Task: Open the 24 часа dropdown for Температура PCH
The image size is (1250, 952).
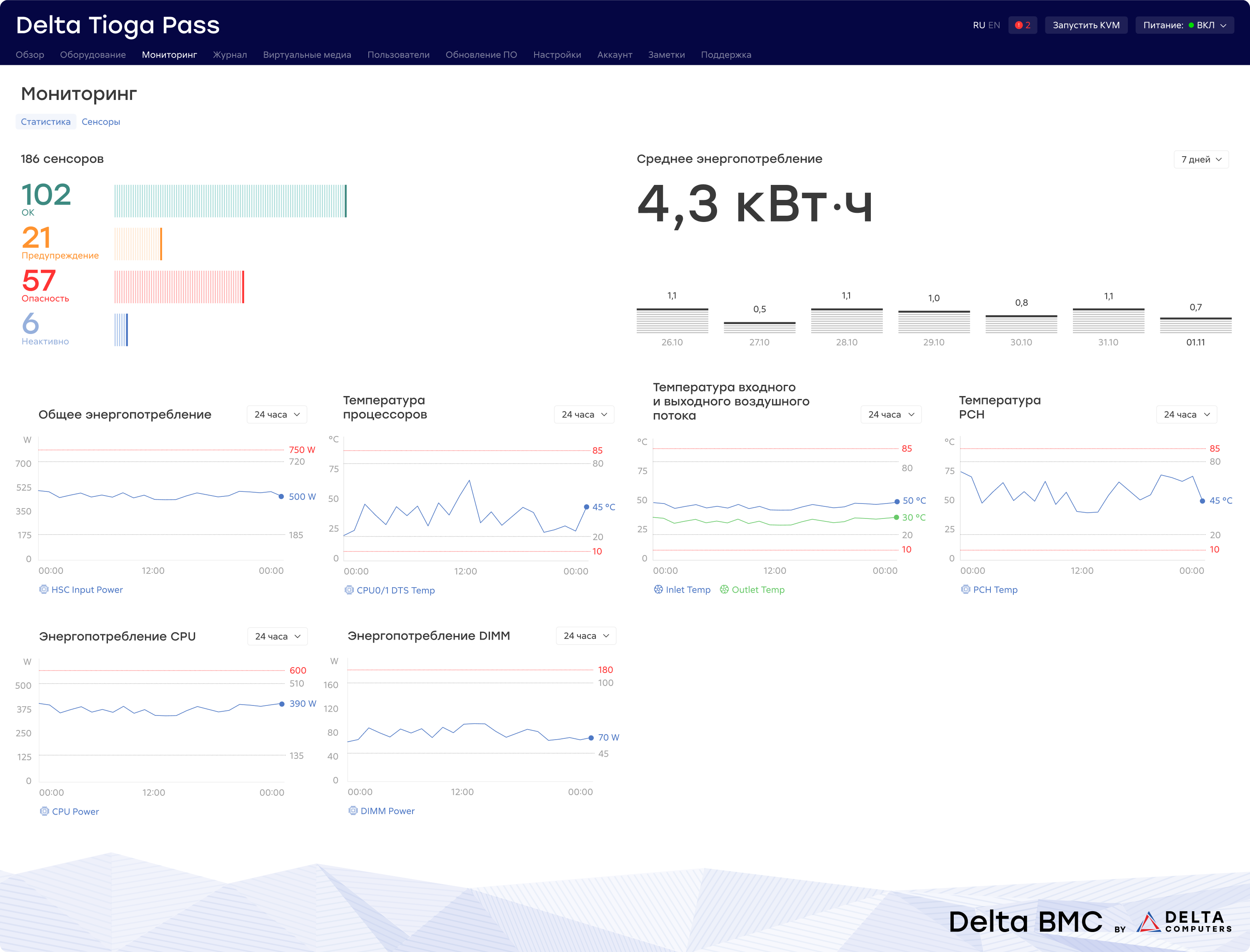Action: (1187, 414)
